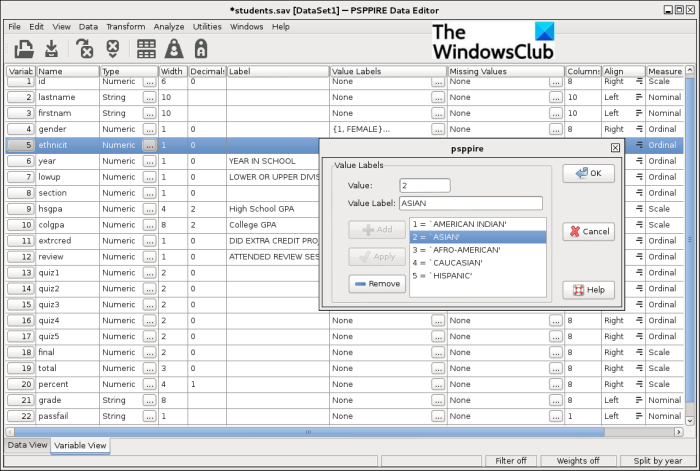The height and width of the screenshot is (471, 700).
Task: Open Type options for the gender row
Action: [150, 129]
